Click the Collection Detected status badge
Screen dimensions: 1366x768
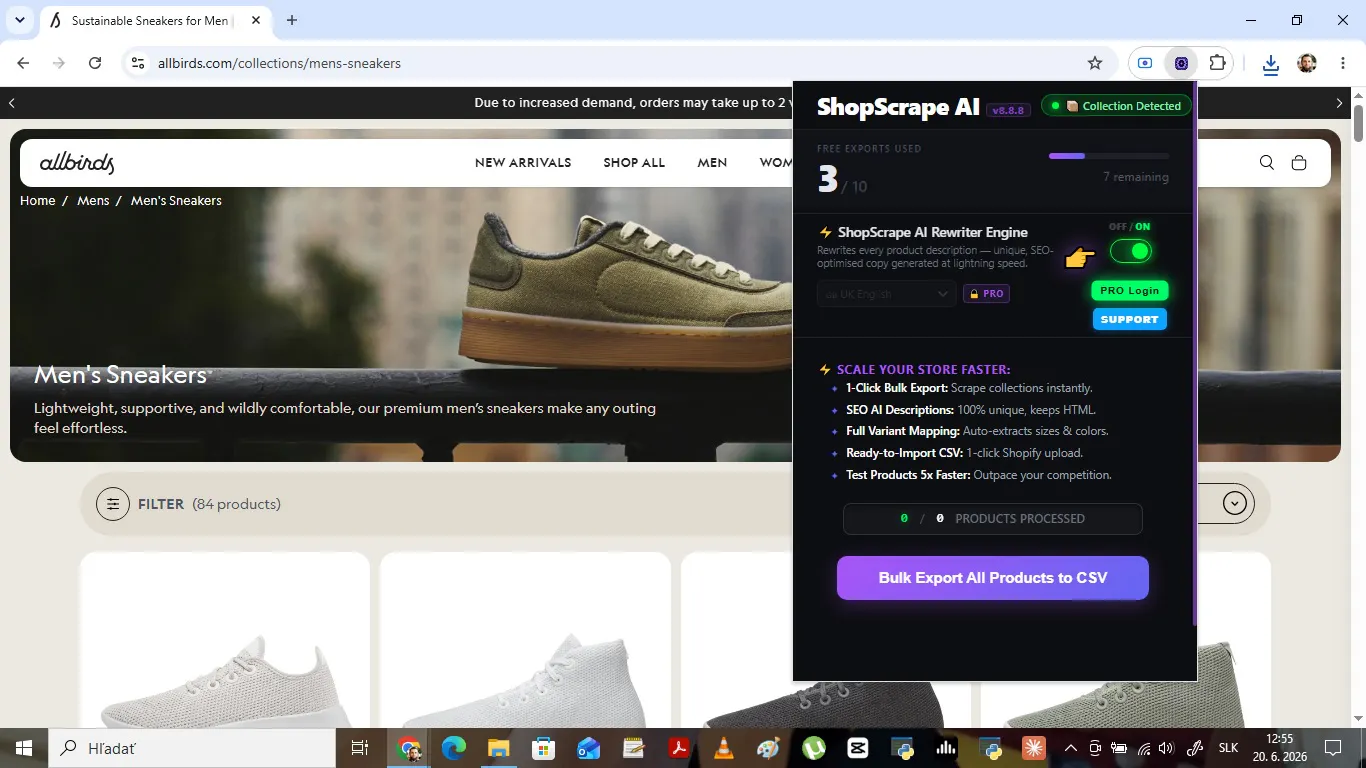click(1117, 106)
